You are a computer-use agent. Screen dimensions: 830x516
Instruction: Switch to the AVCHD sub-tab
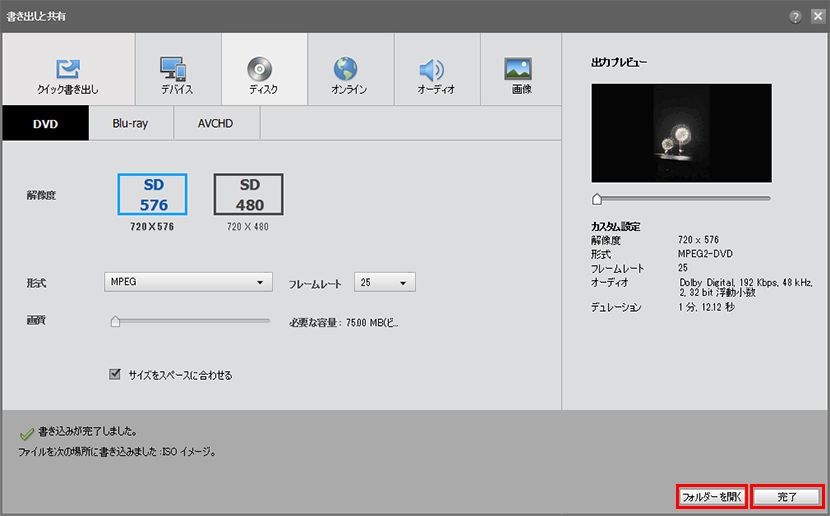coord(216,123)
